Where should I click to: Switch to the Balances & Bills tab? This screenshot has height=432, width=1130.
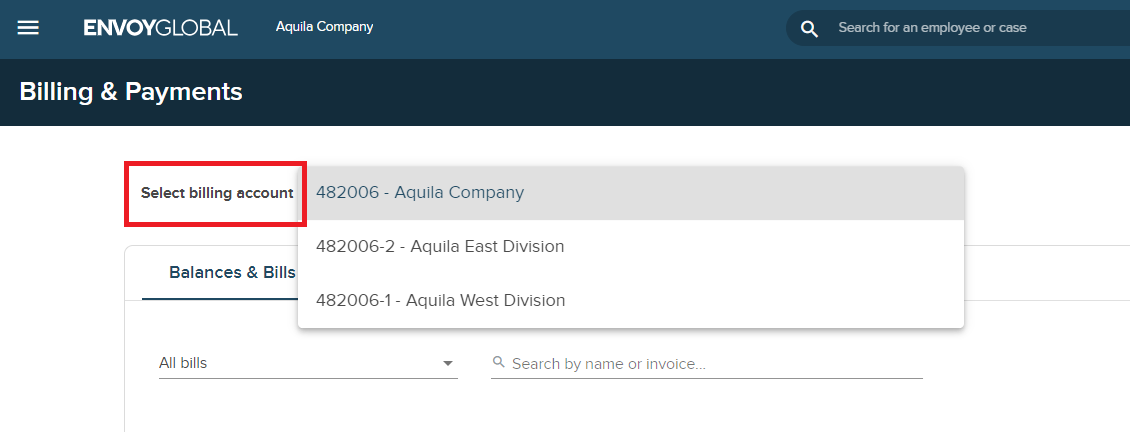click(x=232, y=273)
